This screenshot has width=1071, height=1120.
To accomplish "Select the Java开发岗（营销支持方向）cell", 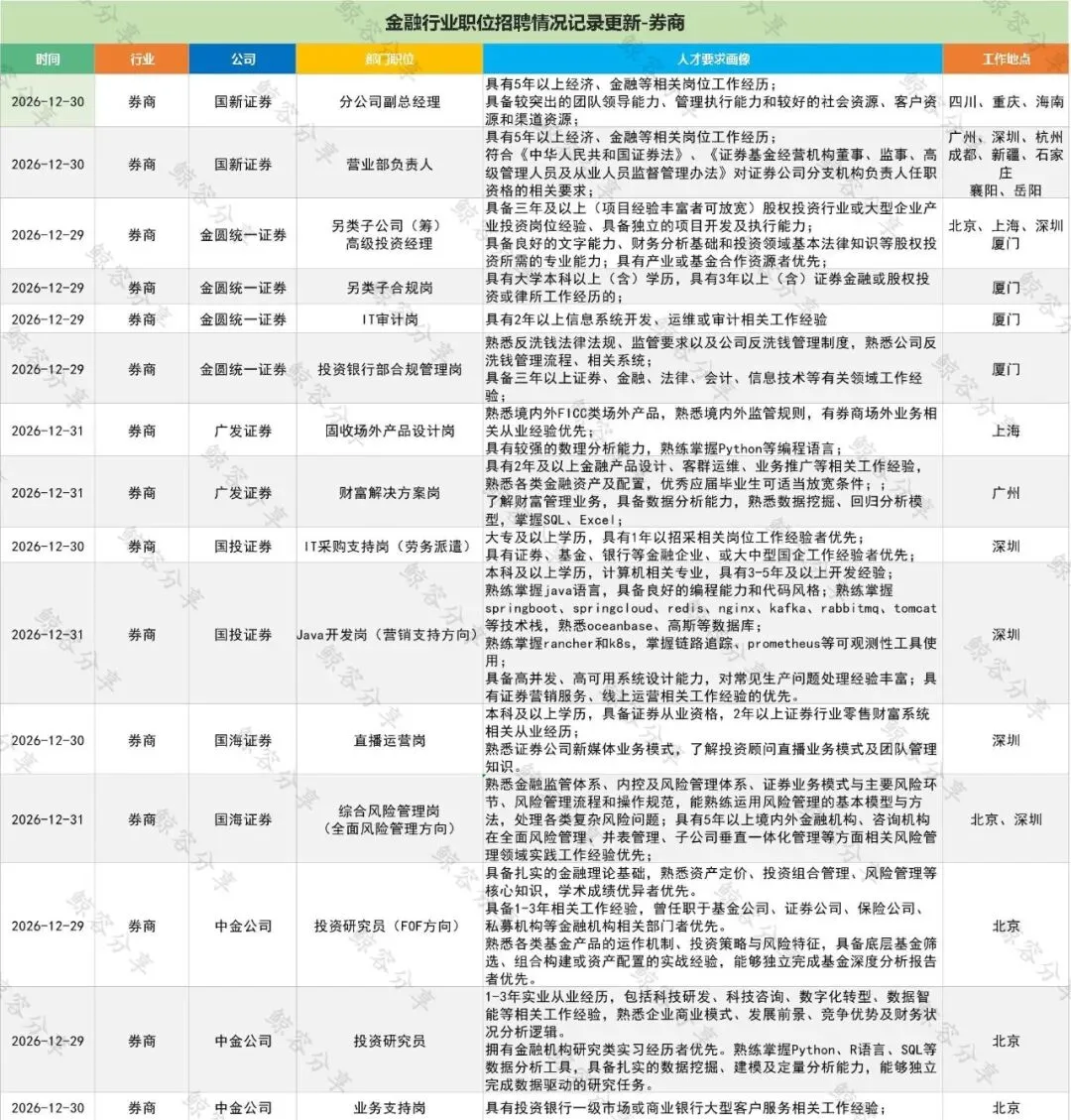I will (390, 634).
